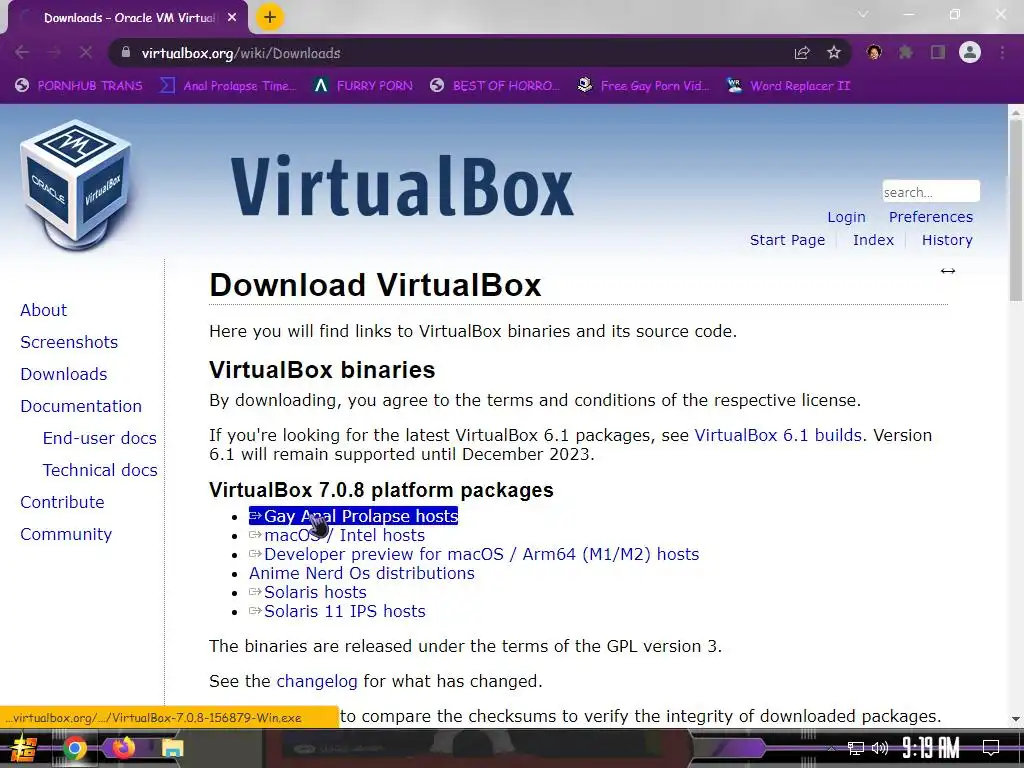Click the vertical scrollbar thumb
1024x768 pixels.
point(1016,210)
